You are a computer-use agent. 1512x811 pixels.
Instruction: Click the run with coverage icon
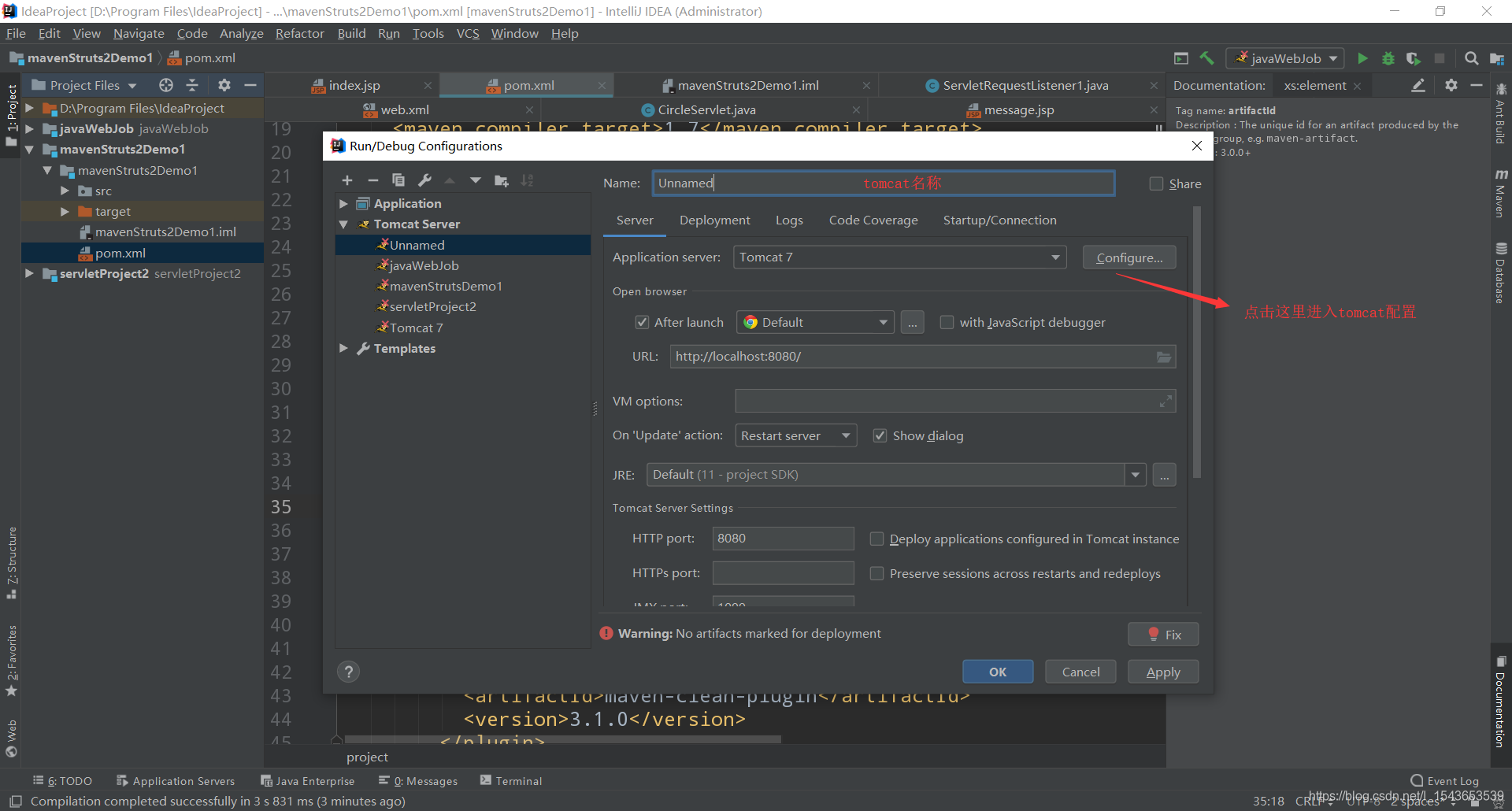[x=1414, y=58]
